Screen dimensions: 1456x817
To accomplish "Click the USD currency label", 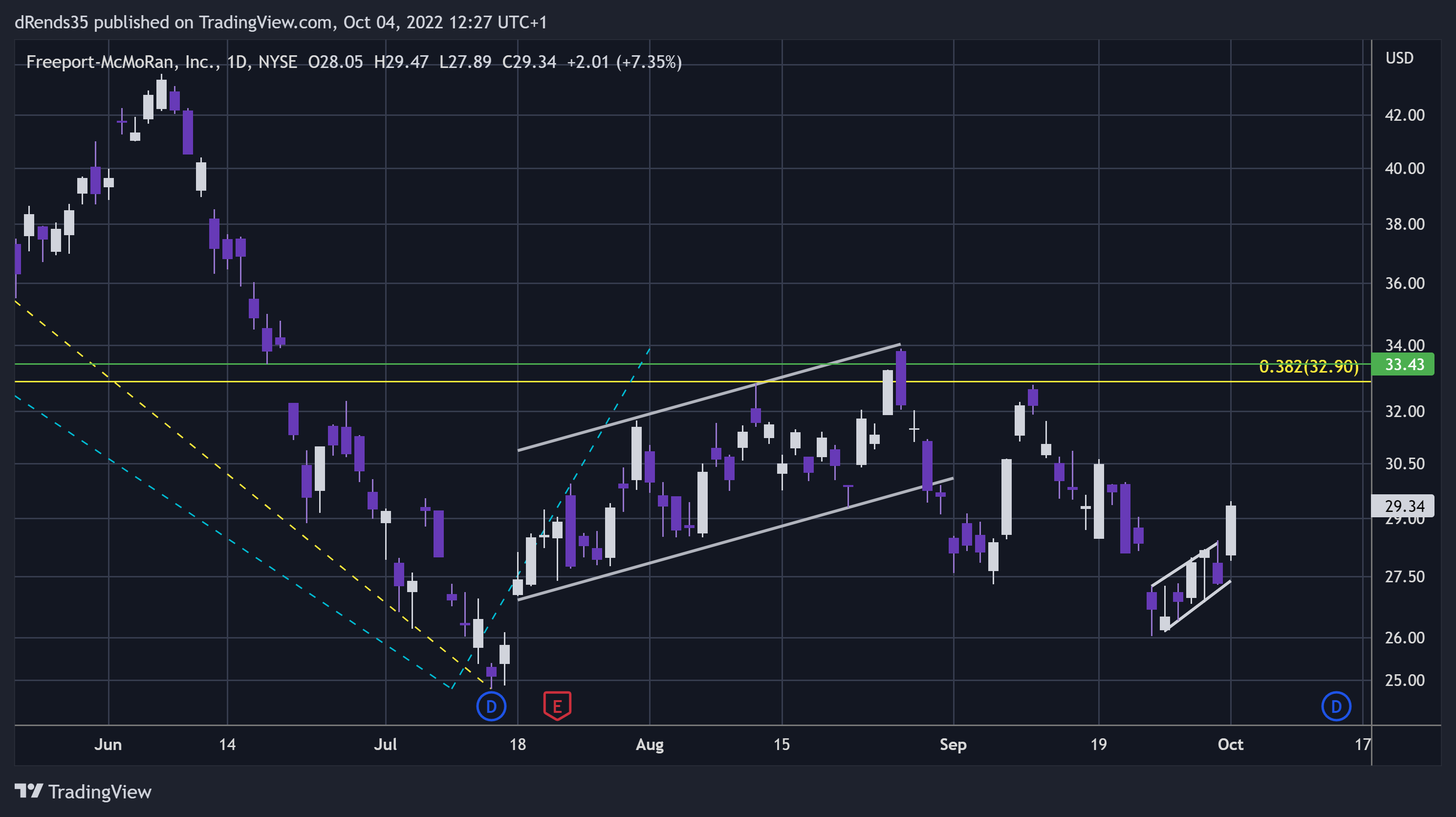I will [x=1399, y=58].
